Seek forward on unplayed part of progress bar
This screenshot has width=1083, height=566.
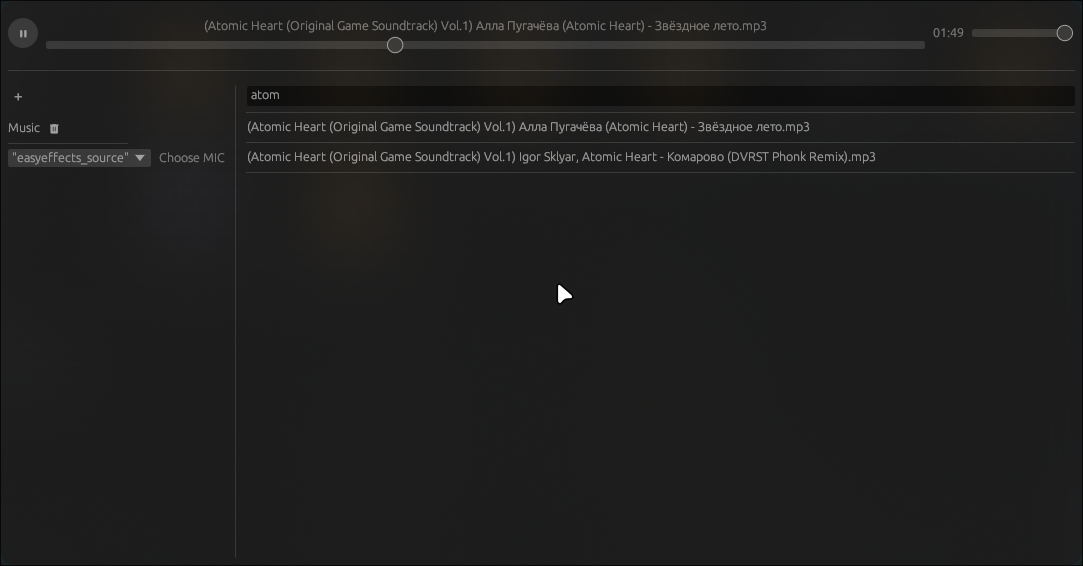[x=660, y=45]
